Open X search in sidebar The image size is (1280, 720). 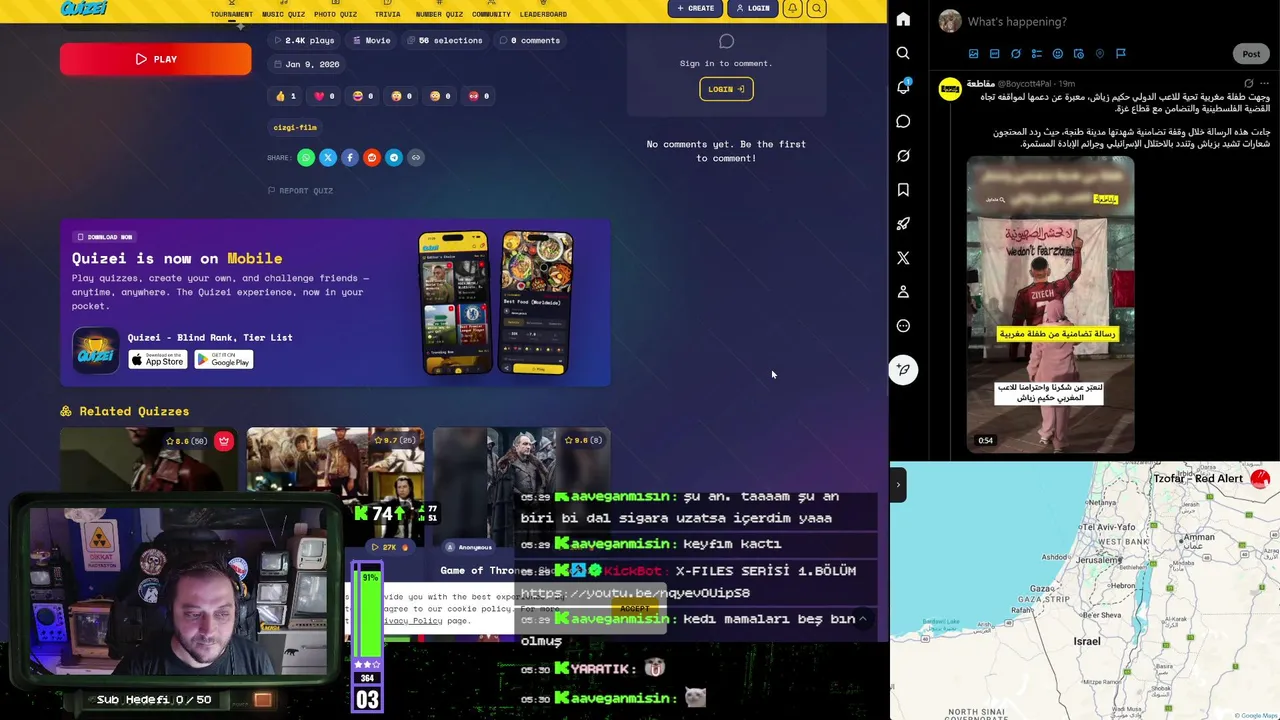[903, 53]
